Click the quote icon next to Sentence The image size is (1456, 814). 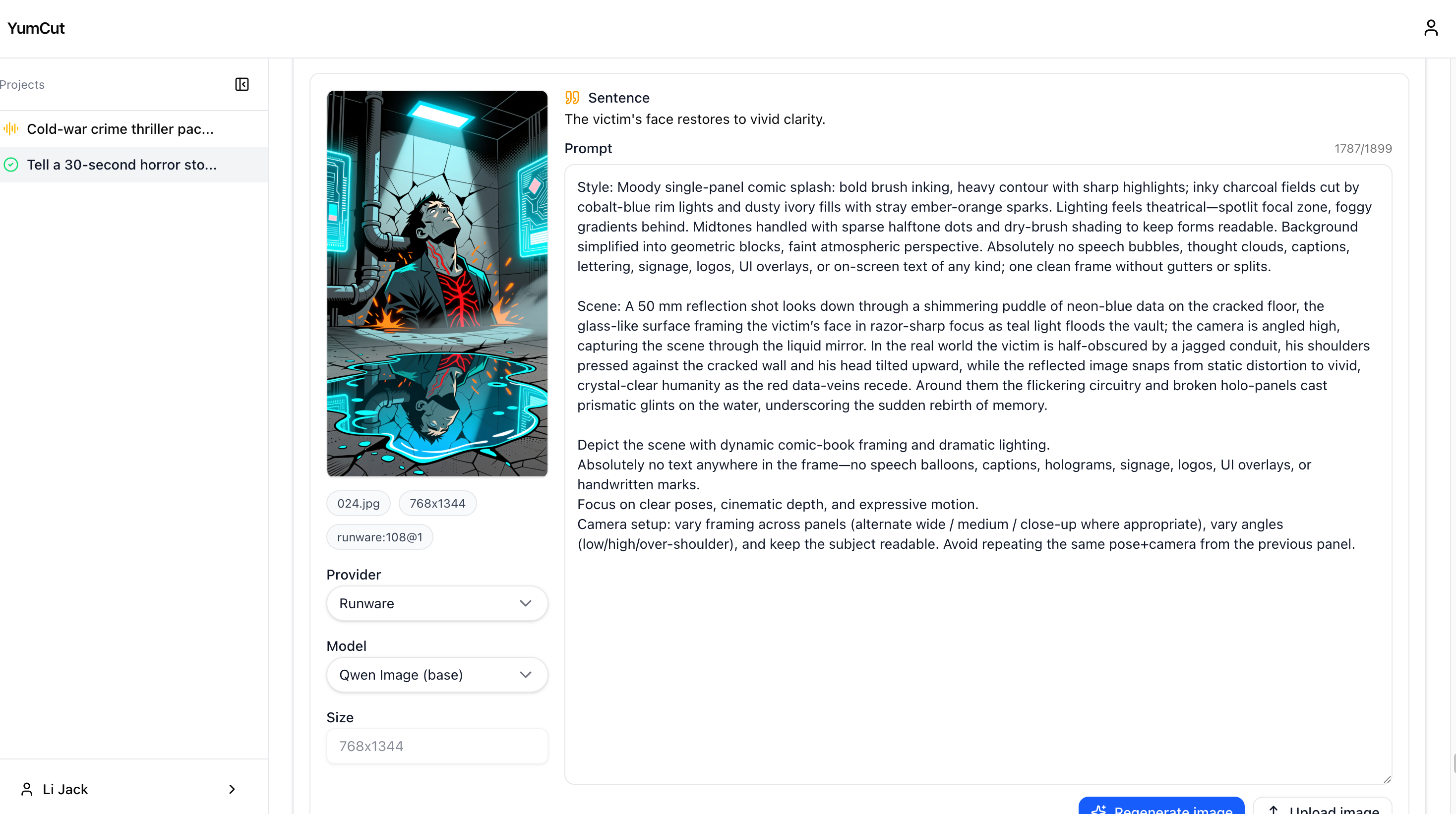[x=572, y=98]
